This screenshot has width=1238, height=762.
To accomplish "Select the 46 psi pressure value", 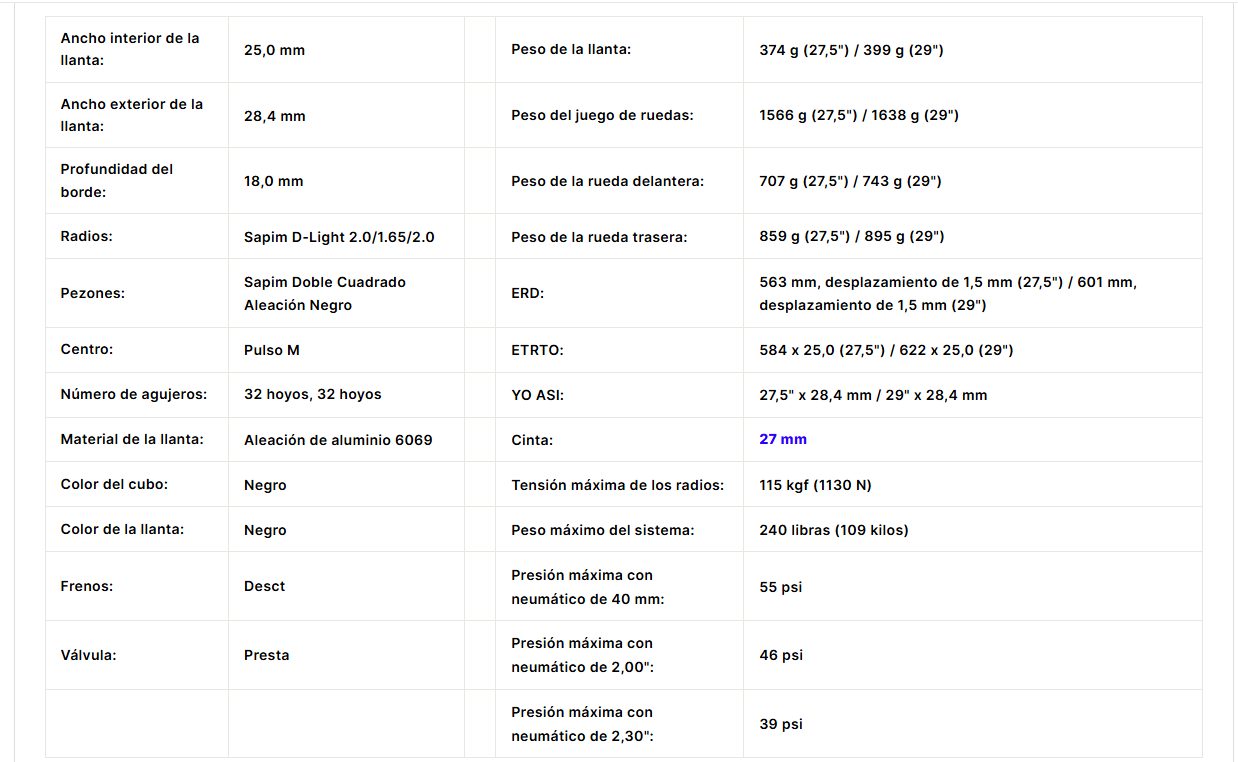I will [781, 655].
